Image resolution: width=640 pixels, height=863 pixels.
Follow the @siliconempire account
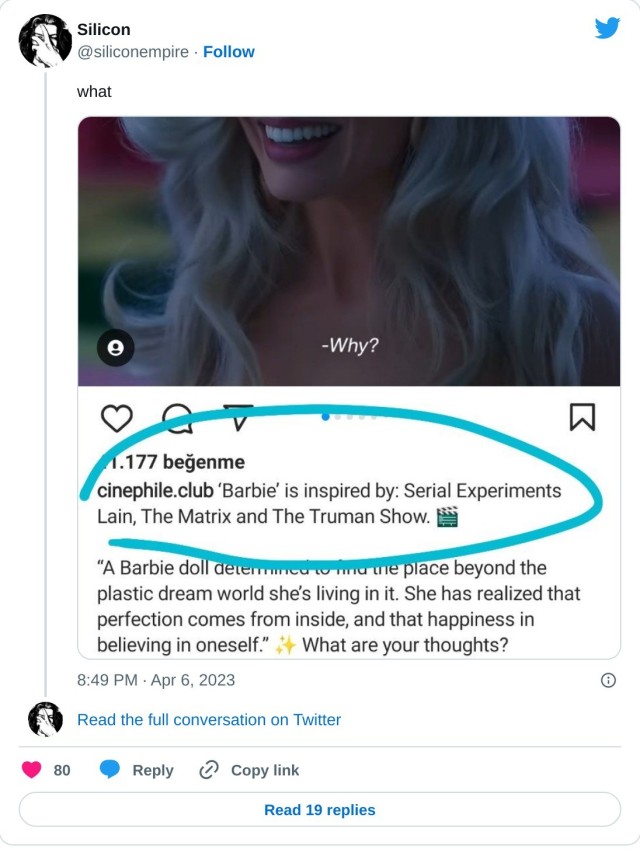point(229,52)
